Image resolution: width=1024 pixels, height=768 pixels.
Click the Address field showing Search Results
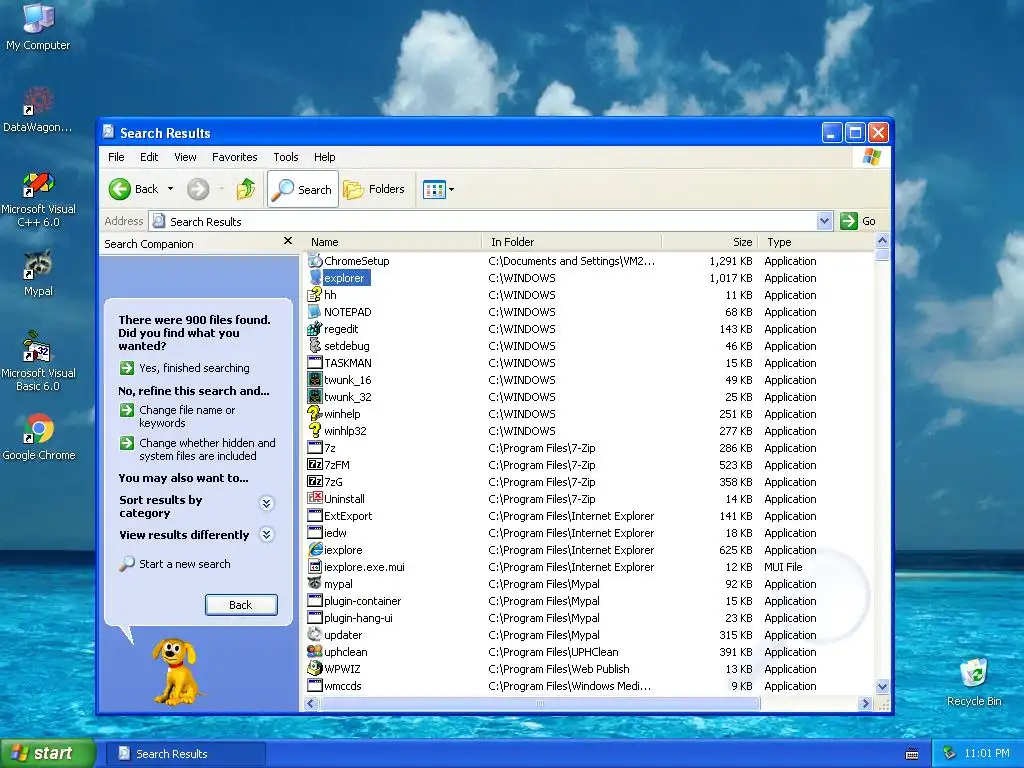coord(483,221)
